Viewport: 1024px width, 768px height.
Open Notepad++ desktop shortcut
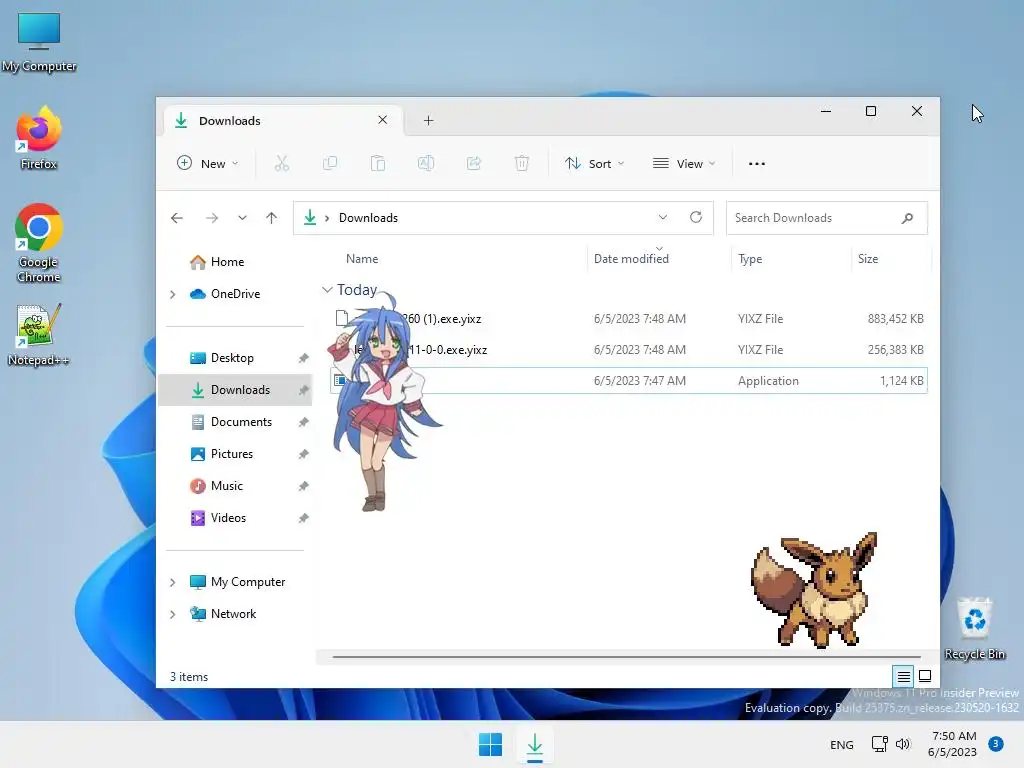pos(39,334)
